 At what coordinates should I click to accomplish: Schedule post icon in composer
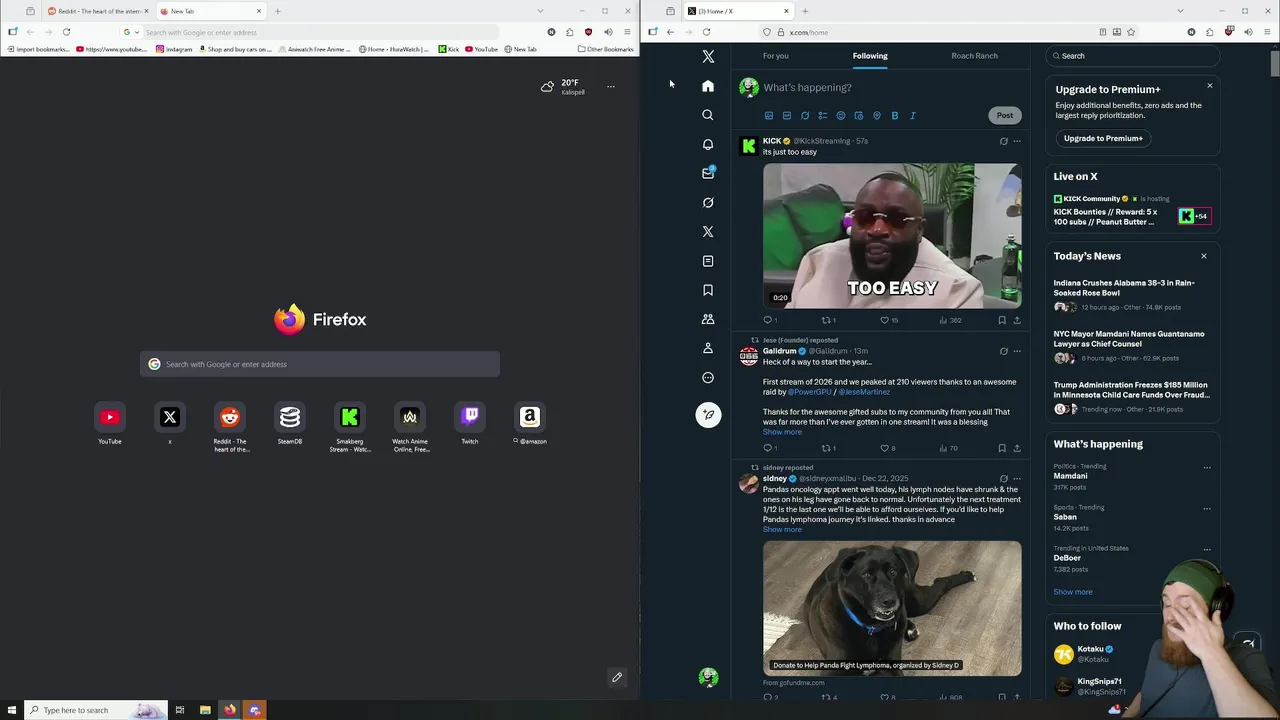tap(859, 116)
